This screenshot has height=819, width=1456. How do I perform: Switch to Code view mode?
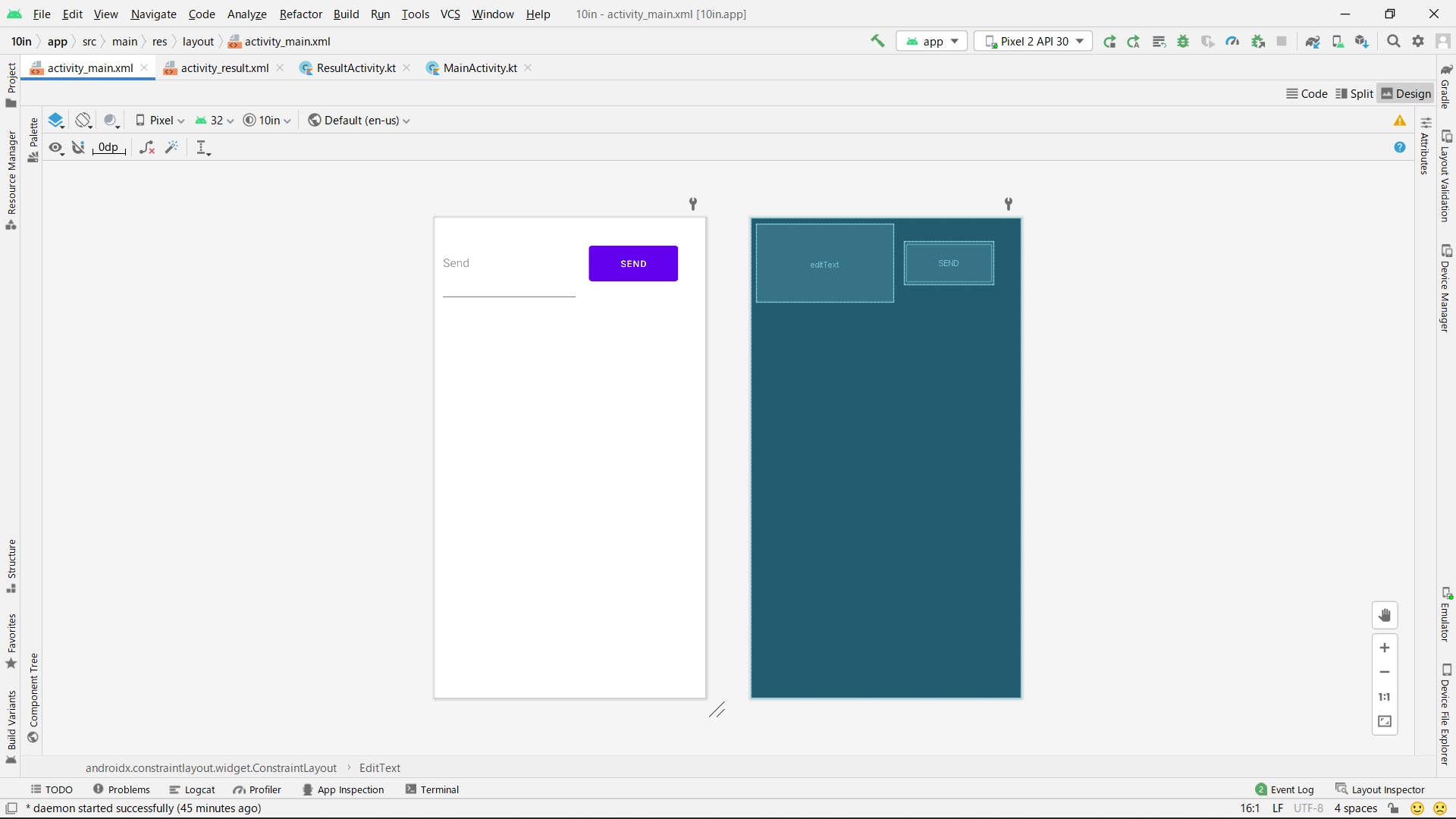click(x=1307, y=94)
